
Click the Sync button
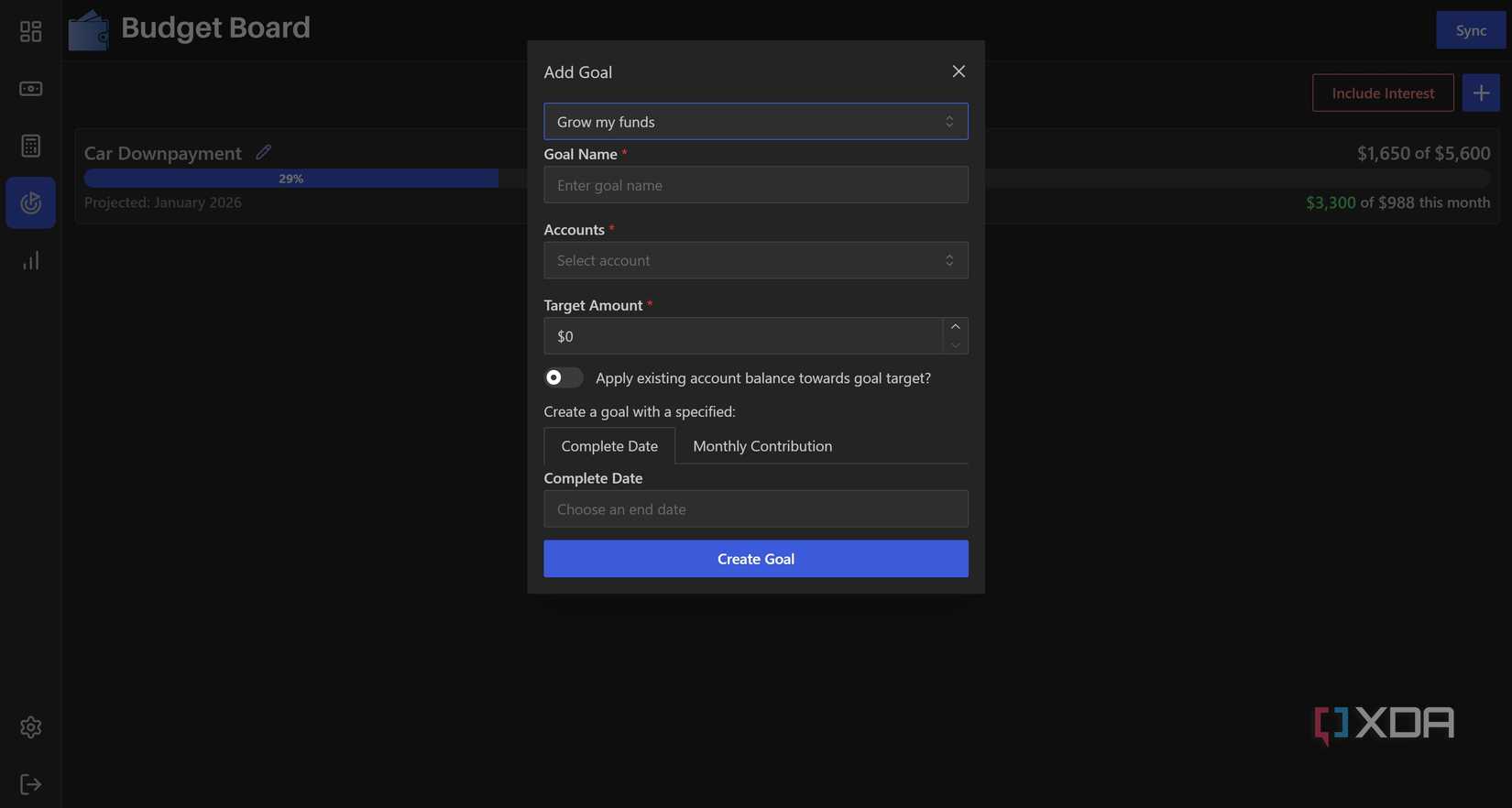tap(1471, 30)
